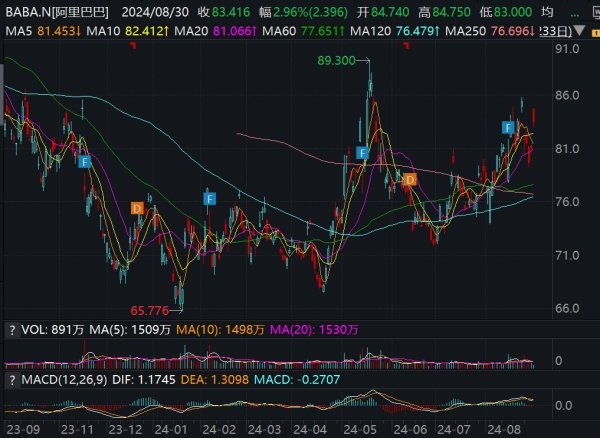Click the MACD: -0.2707 value
Screen dimensions: 600x438
click(297, 380)
